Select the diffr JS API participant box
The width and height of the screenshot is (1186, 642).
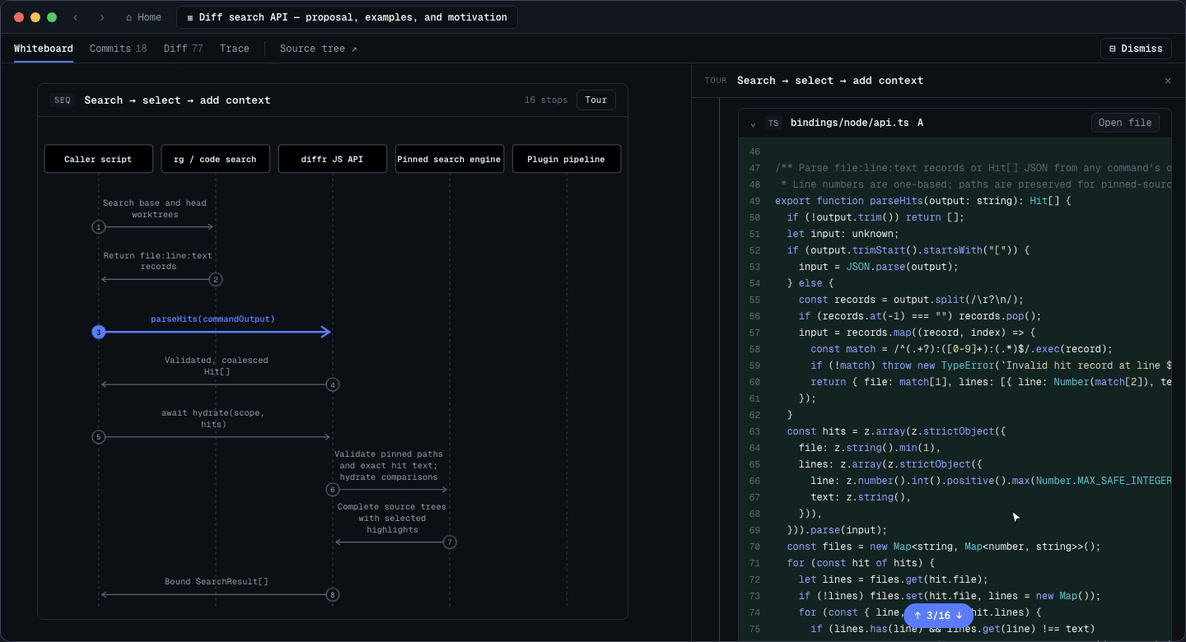click(332, 159)
